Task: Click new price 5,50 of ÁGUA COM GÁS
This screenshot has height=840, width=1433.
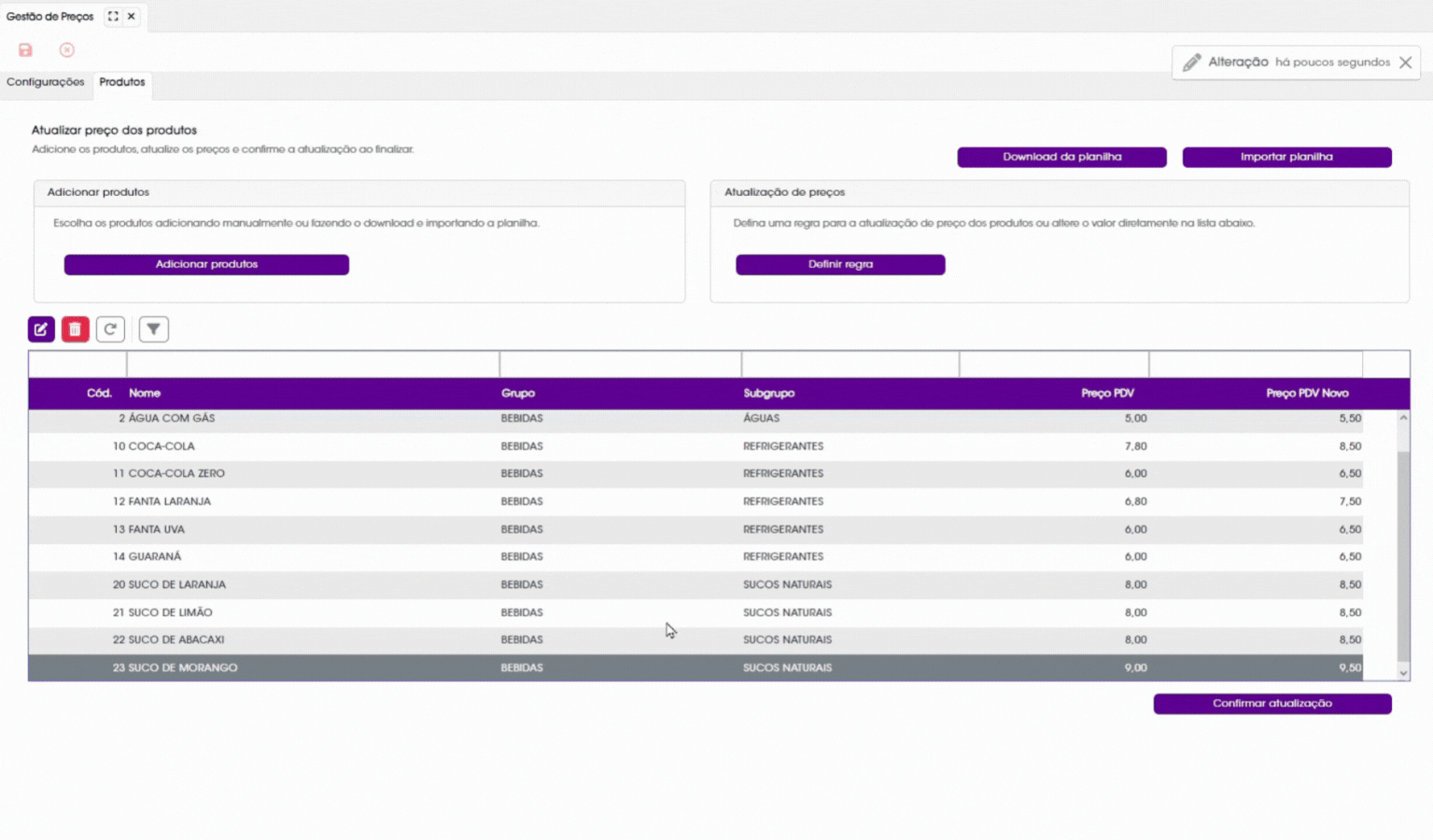Action: [x=1350, y=419]
